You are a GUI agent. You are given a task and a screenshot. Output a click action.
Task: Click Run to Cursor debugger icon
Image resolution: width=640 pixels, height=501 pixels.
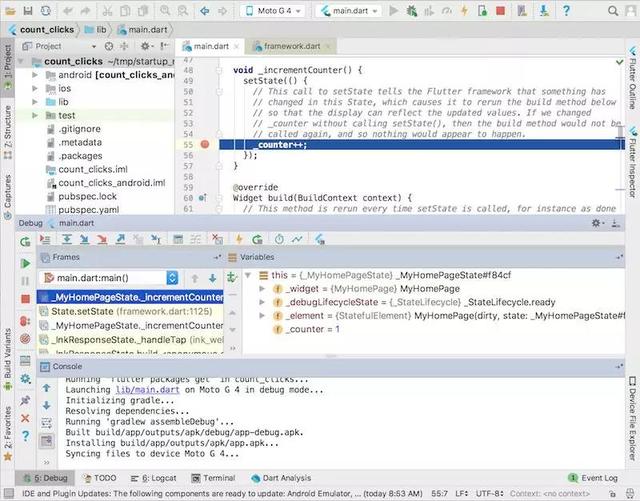pos(155,239)
